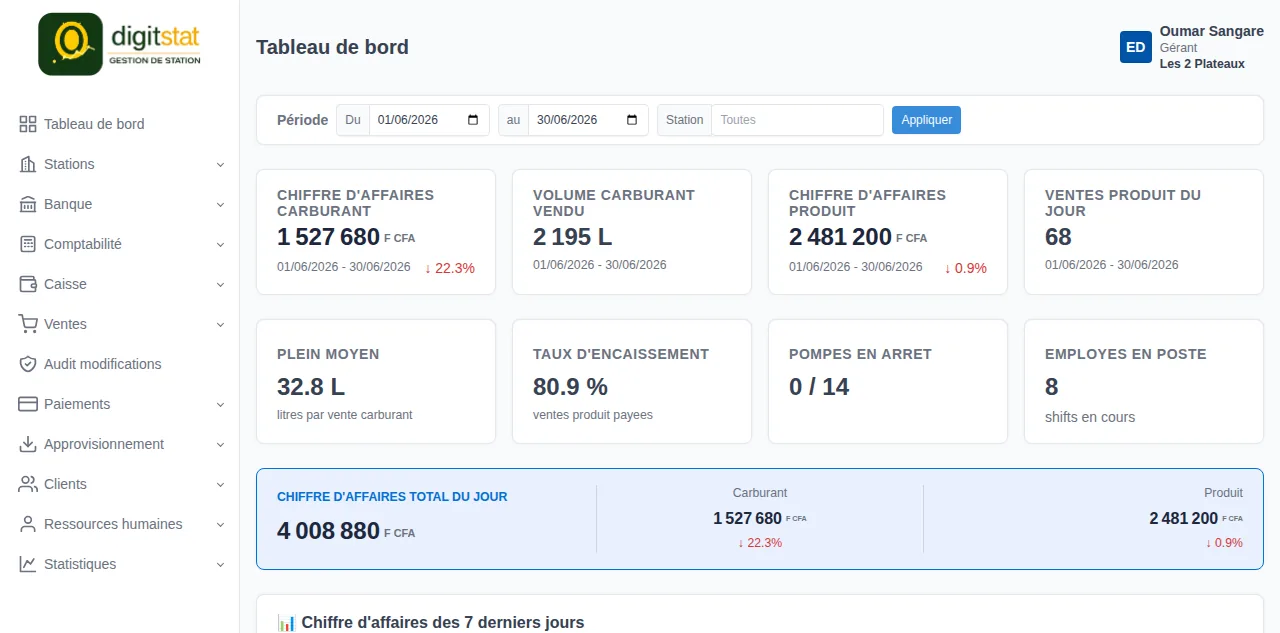Screen dimensions: 1280x633
Task: Click the Chiffre d'affaires produit card
Action: tap(888, 232)
